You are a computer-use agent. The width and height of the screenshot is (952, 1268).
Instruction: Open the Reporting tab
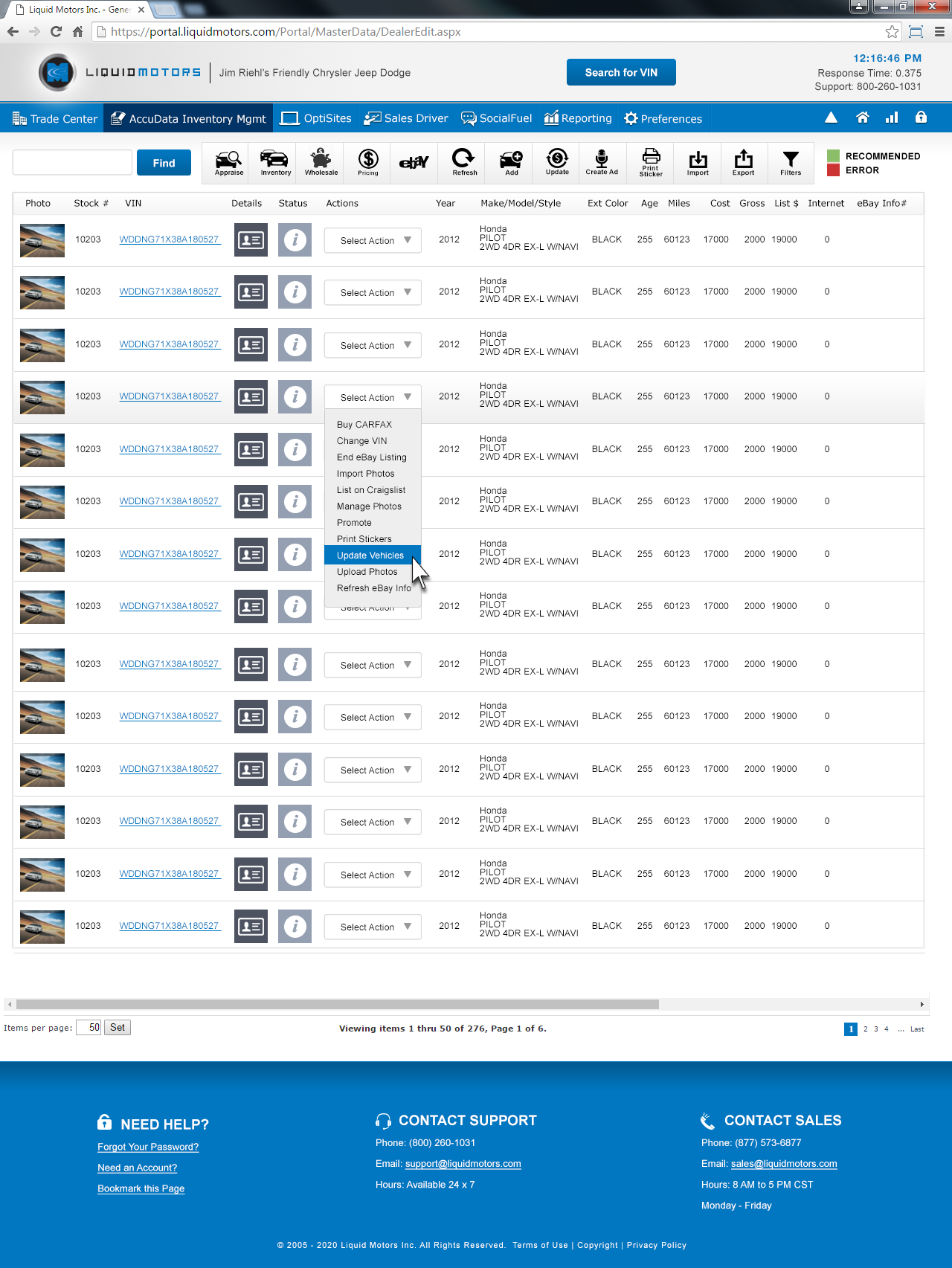click(x=578, y=118)
